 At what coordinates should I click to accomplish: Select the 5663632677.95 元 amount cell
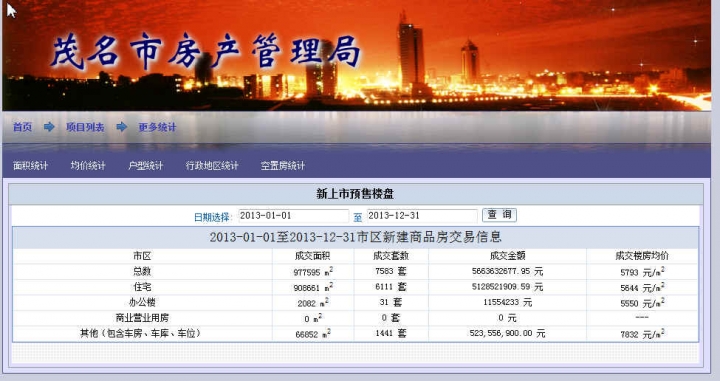507,271
